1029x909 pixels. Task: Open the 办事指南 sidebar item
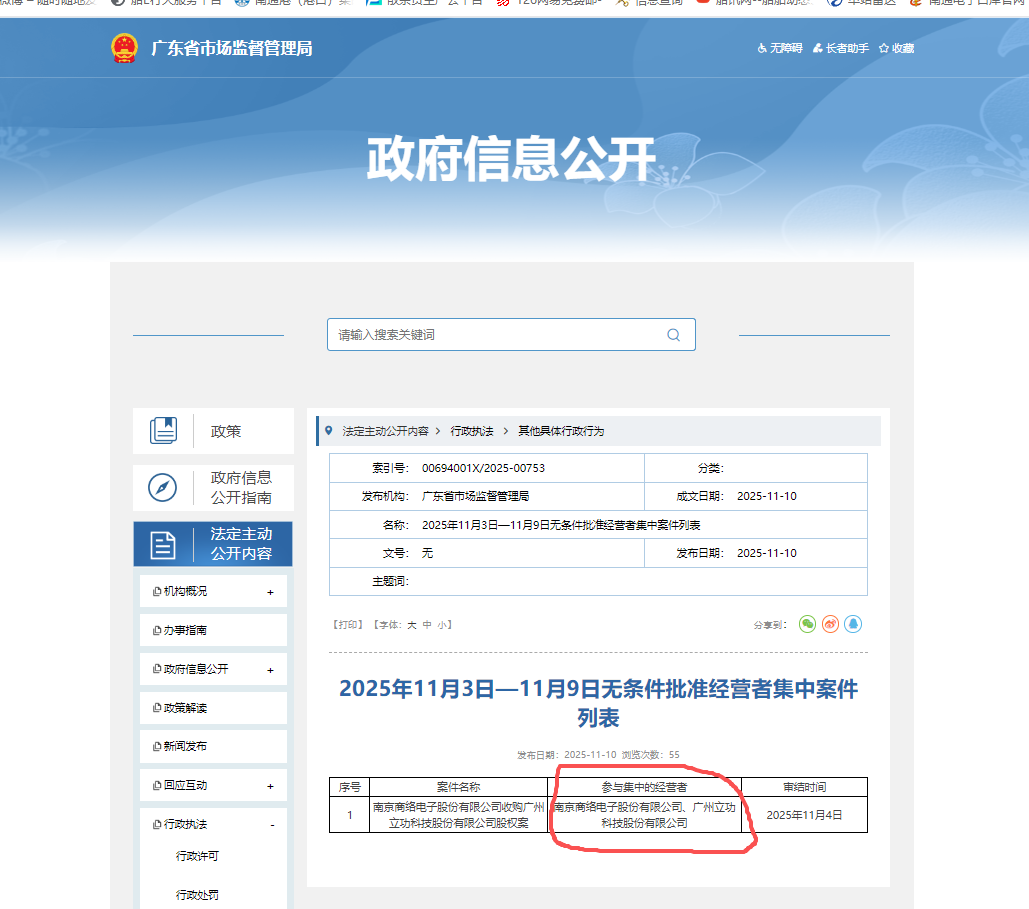pyautogui.click(x=213, y=630)
